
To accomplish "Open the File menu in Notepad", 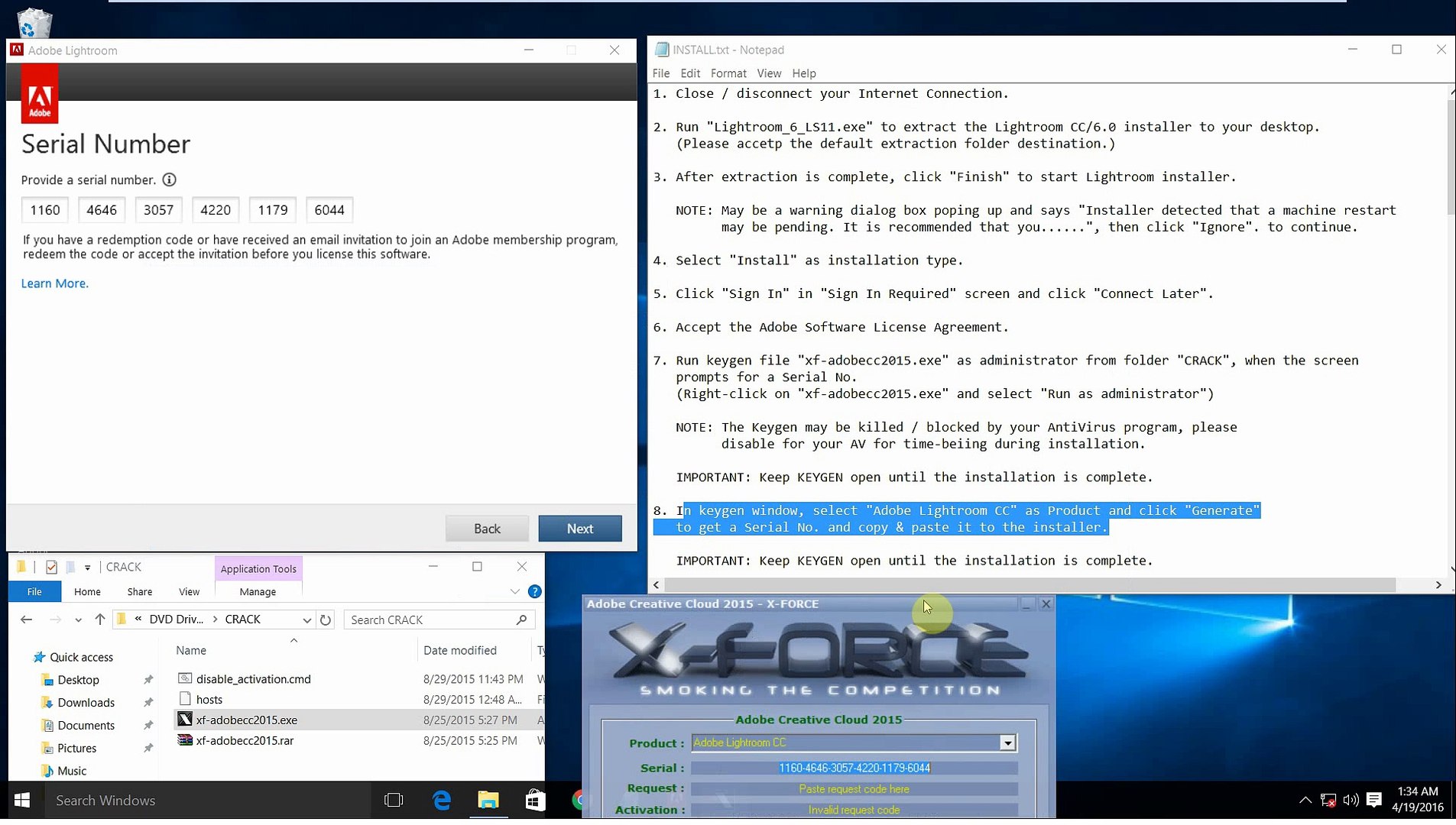I will click(661, 73).
